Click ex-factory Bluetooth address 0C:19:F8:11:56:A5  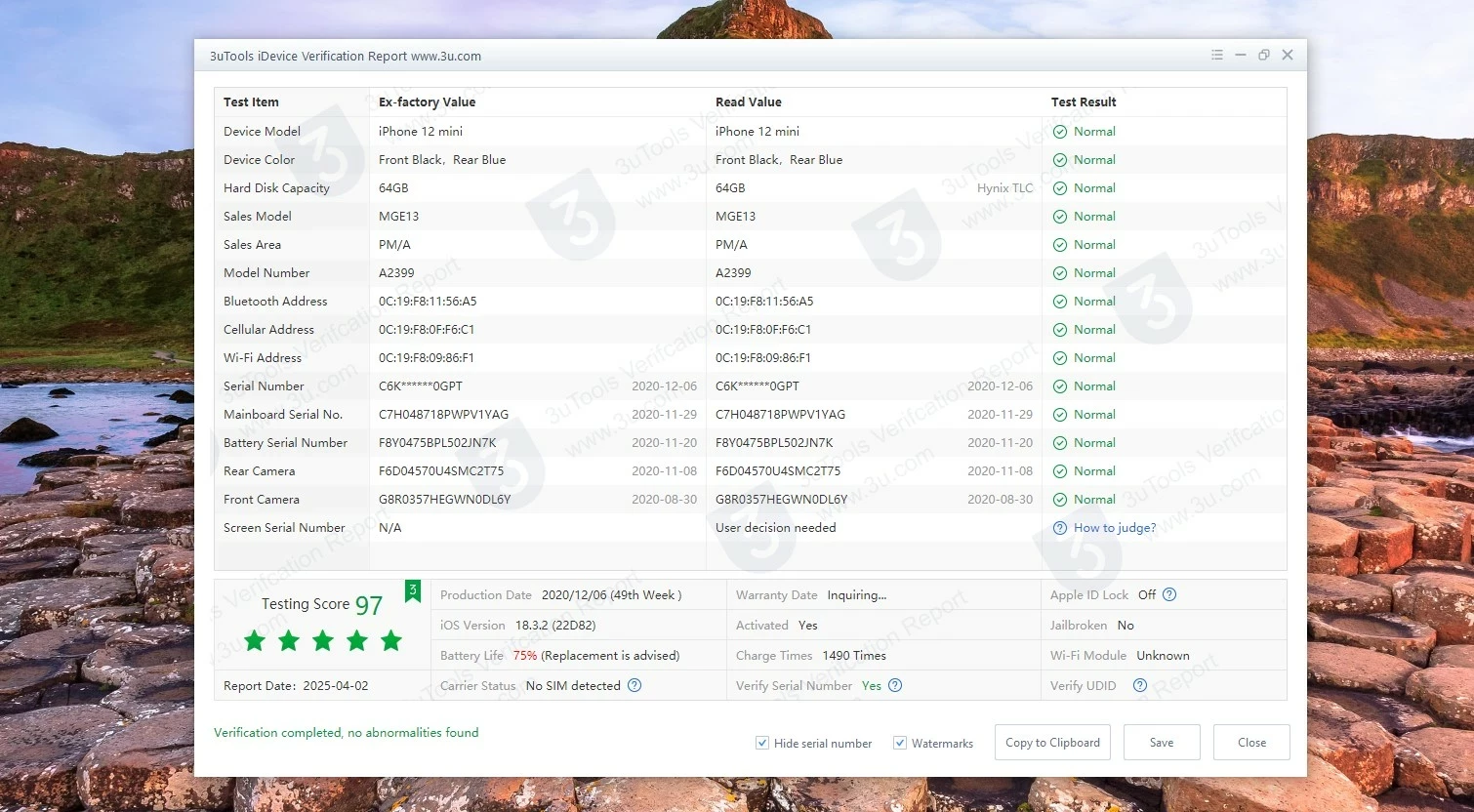click(x=428, y=302)
